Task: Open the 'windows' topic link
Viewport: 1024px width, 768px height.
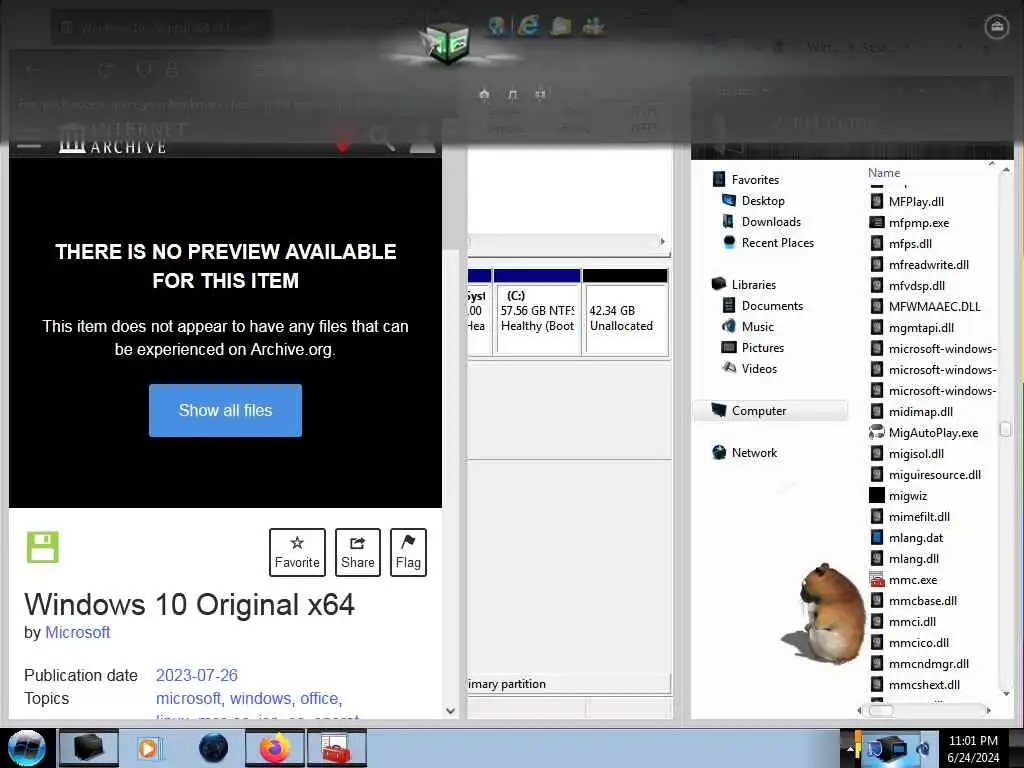Action: point(262,698)
